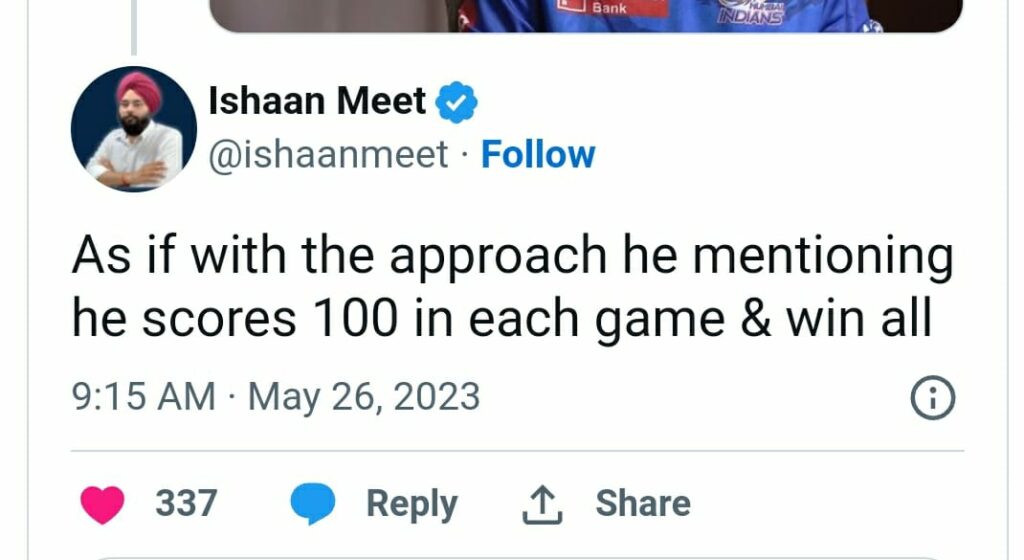Click the 9:15 AM time text
The image size is (1024, 560).
coord(143,398)
